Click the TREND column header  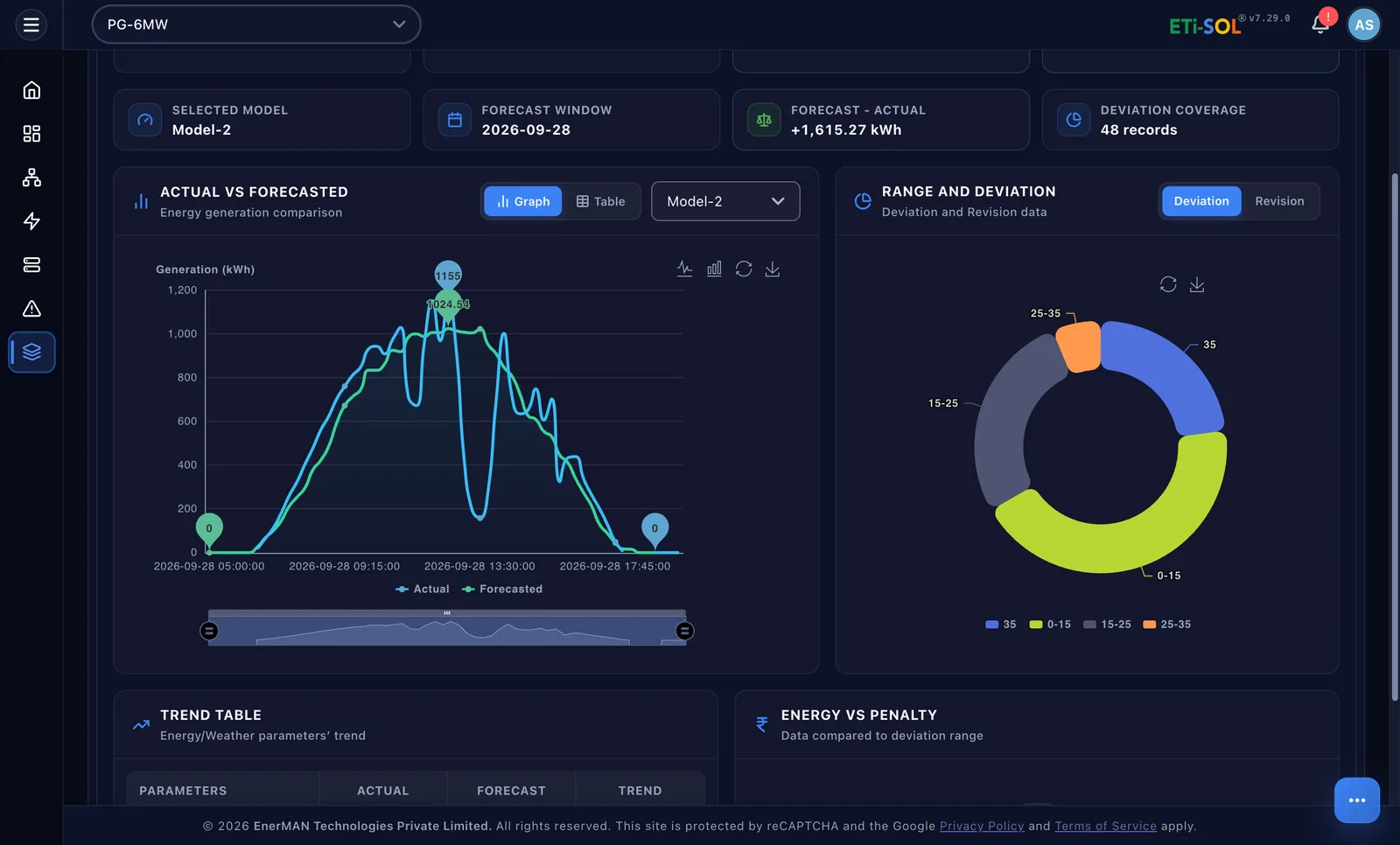tap(640, 791)
